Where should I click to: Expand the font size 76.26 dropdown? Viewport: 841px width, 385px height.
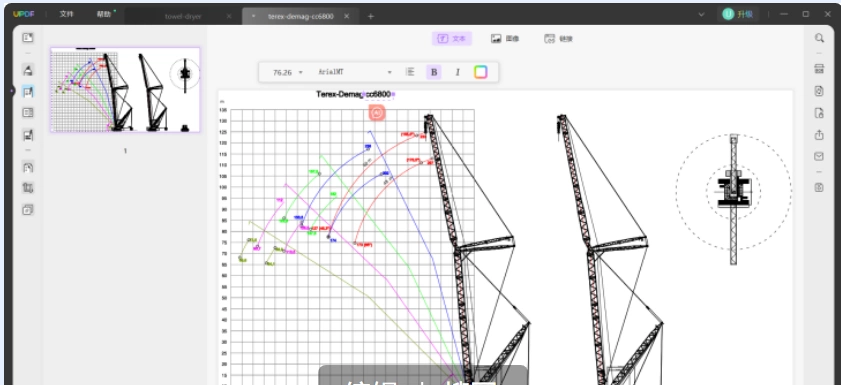pos(288,72)
